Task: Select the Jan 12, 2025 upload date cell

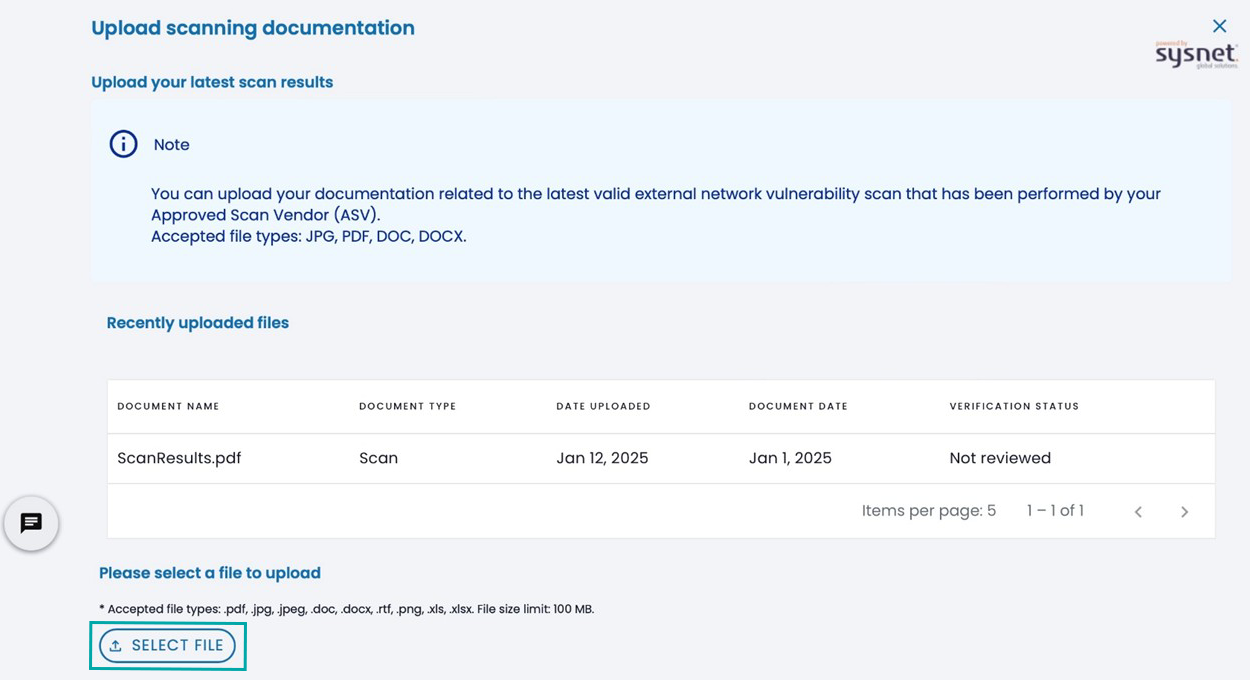Action: coord(602,458)
